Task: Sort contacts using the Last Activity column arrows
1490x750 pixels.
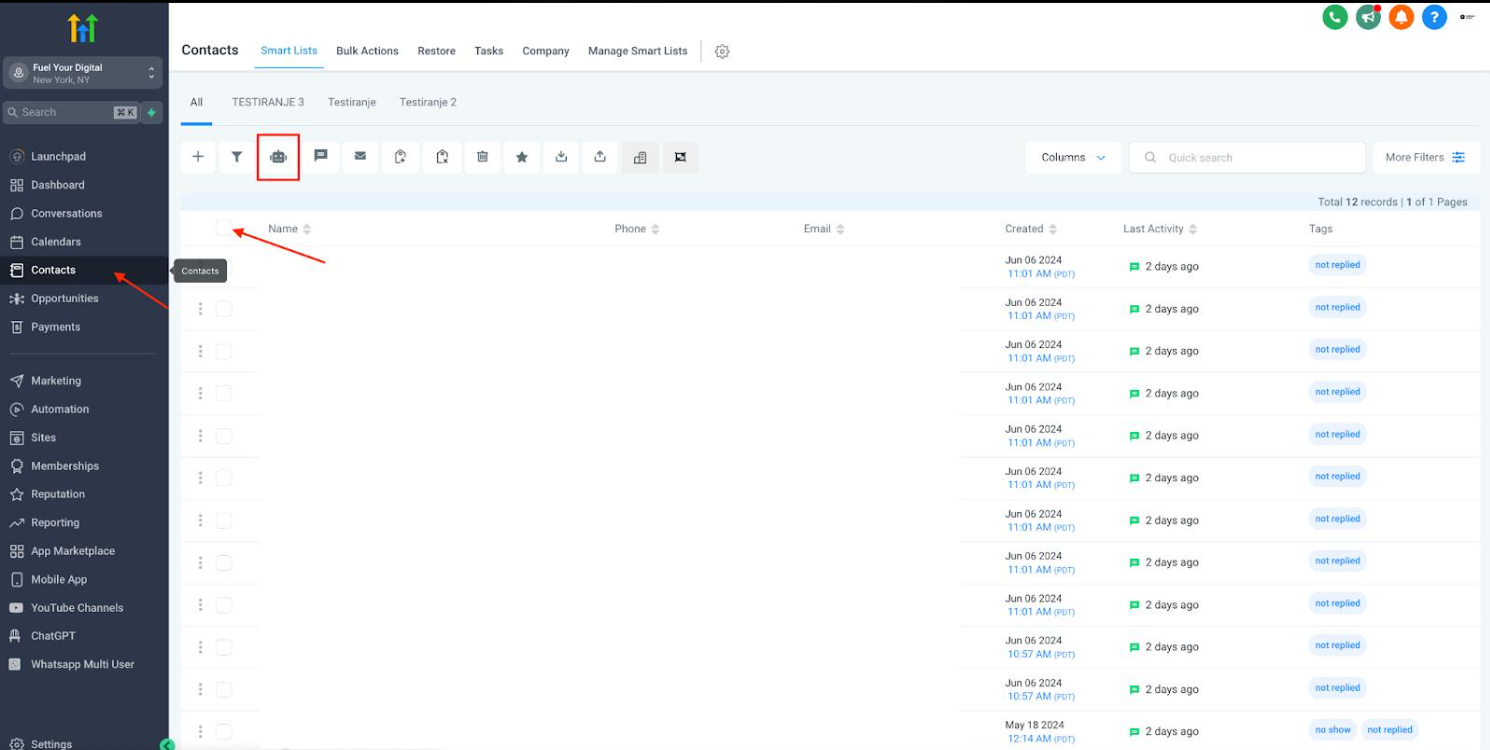Action: (x=1193, y=229)
